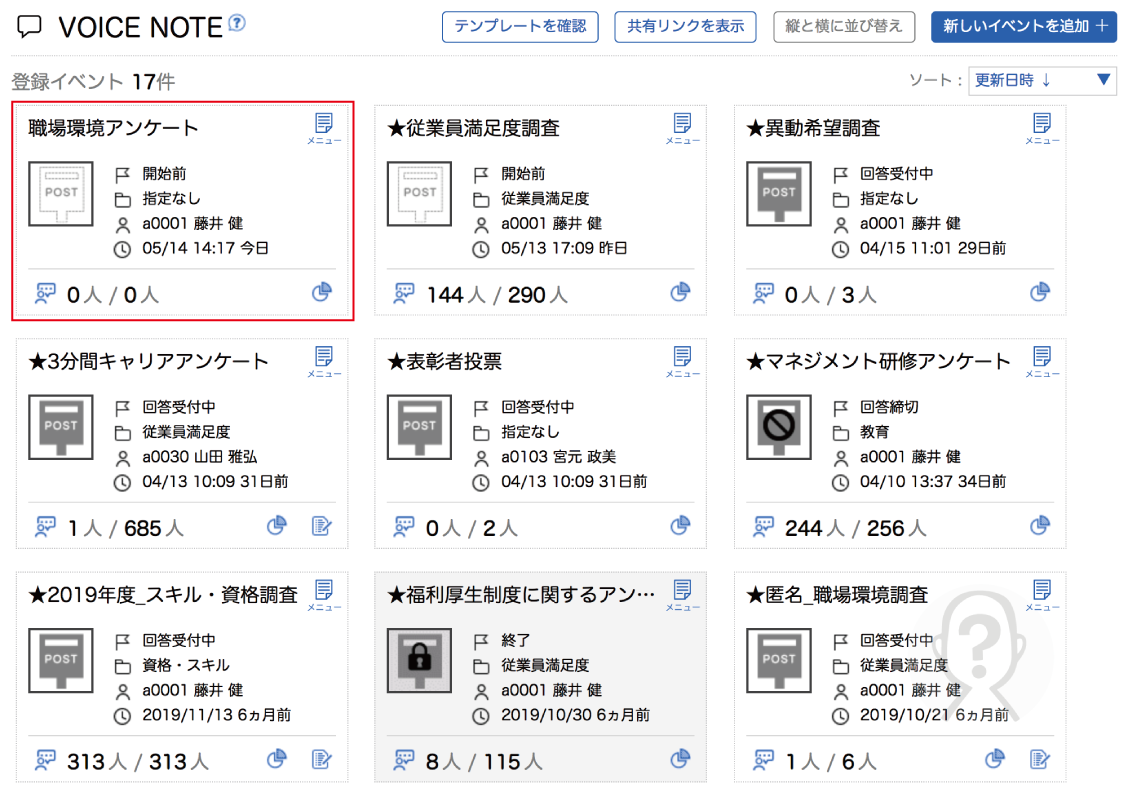The image size is (1128, 787).
Task: Open menu icon for 職場環境アンケート card
Action: pyautogui.click(x=323, y=128)
